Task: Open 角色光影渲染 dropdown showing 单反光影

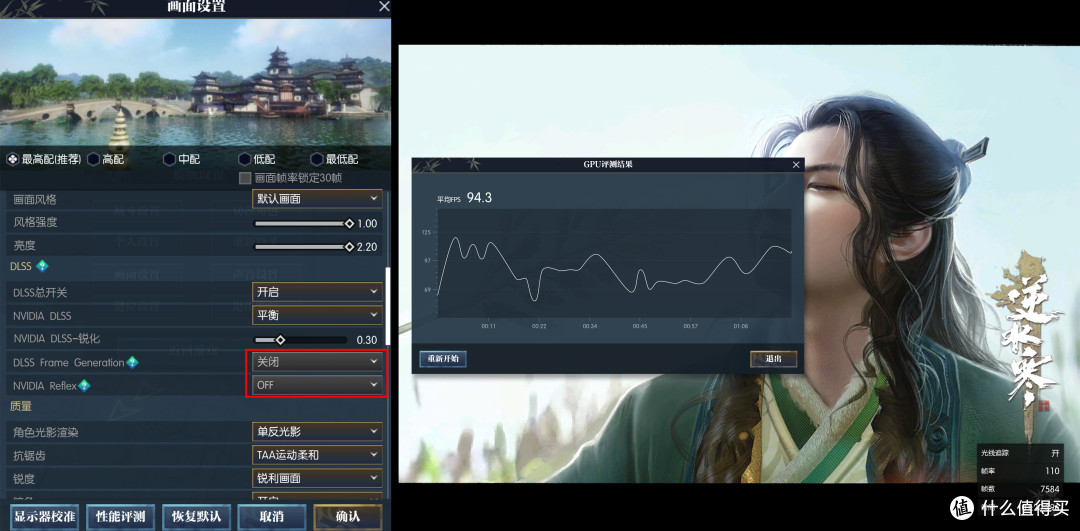Action: (x=317, y=431)
